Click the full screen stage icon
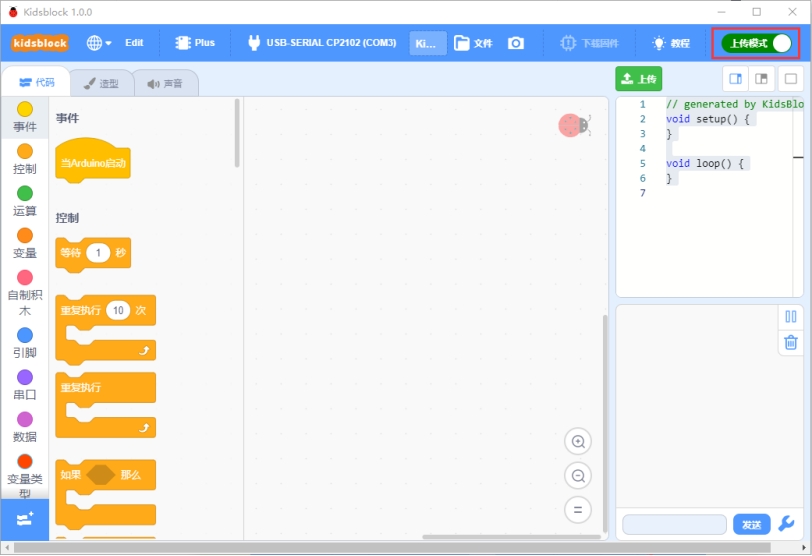812x556 pixels. (x=791, y=79)
